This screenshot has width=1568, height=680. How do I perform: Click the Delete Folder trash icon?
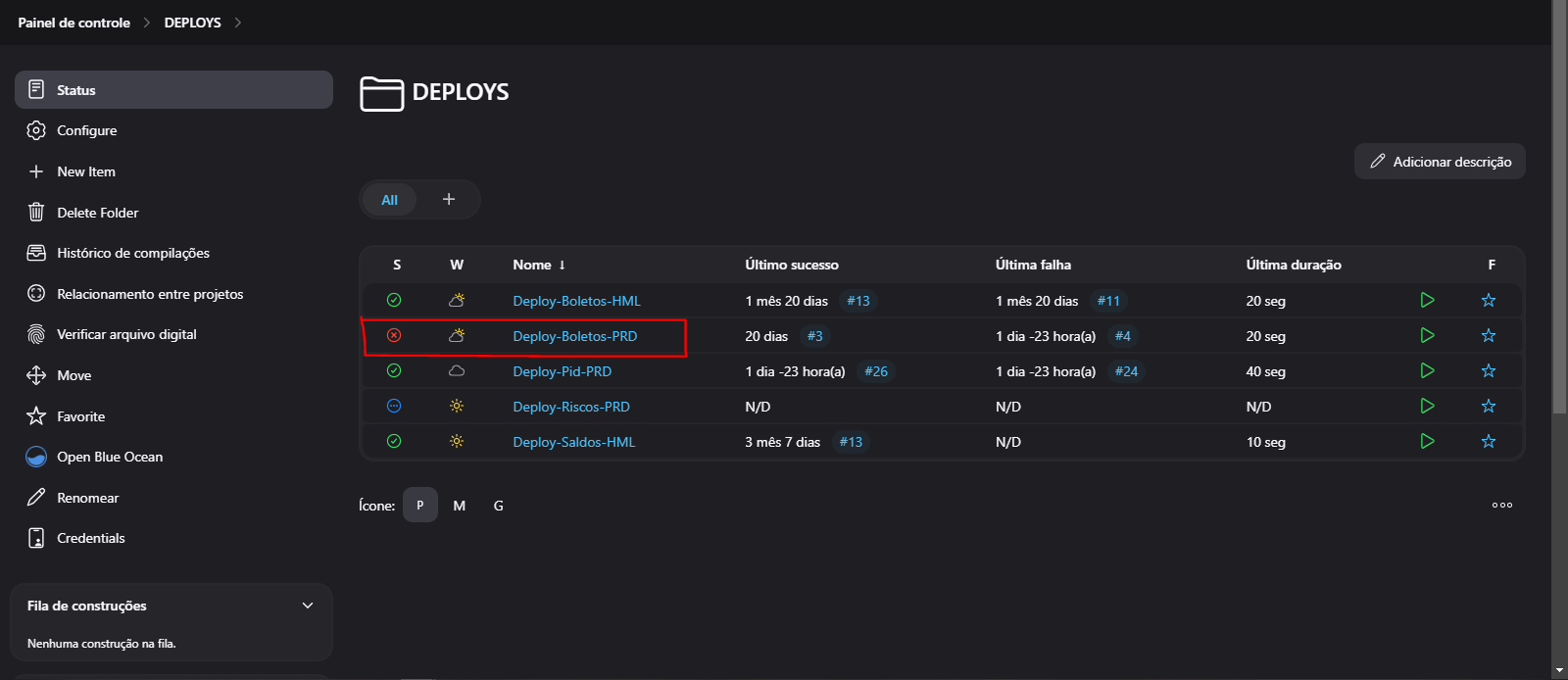point(36,213)
